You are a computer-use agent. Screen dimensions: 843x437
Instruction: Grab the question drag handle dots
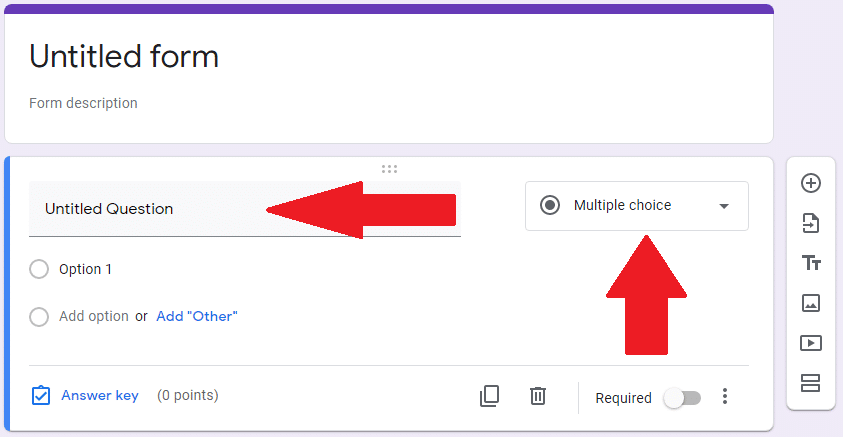pyautogui.click(x=390, y=168)
